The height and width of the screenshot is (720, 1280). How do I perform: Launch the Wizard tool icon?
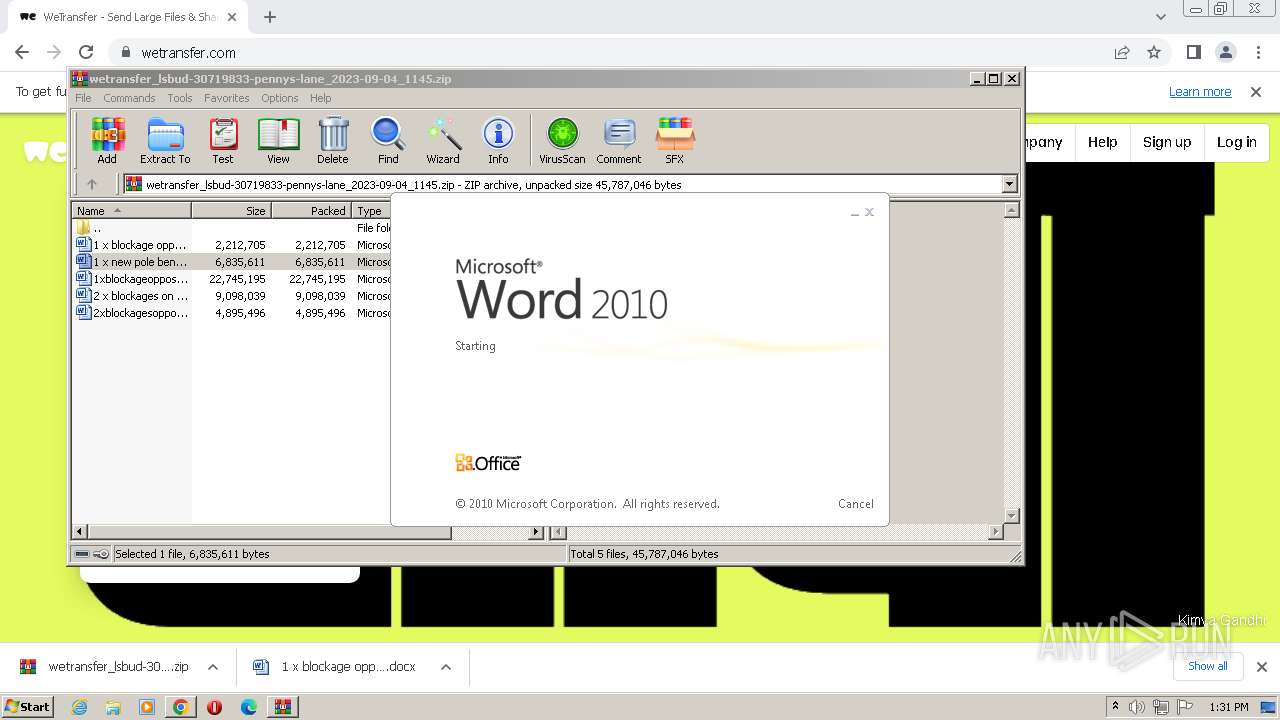coord(443,140)
